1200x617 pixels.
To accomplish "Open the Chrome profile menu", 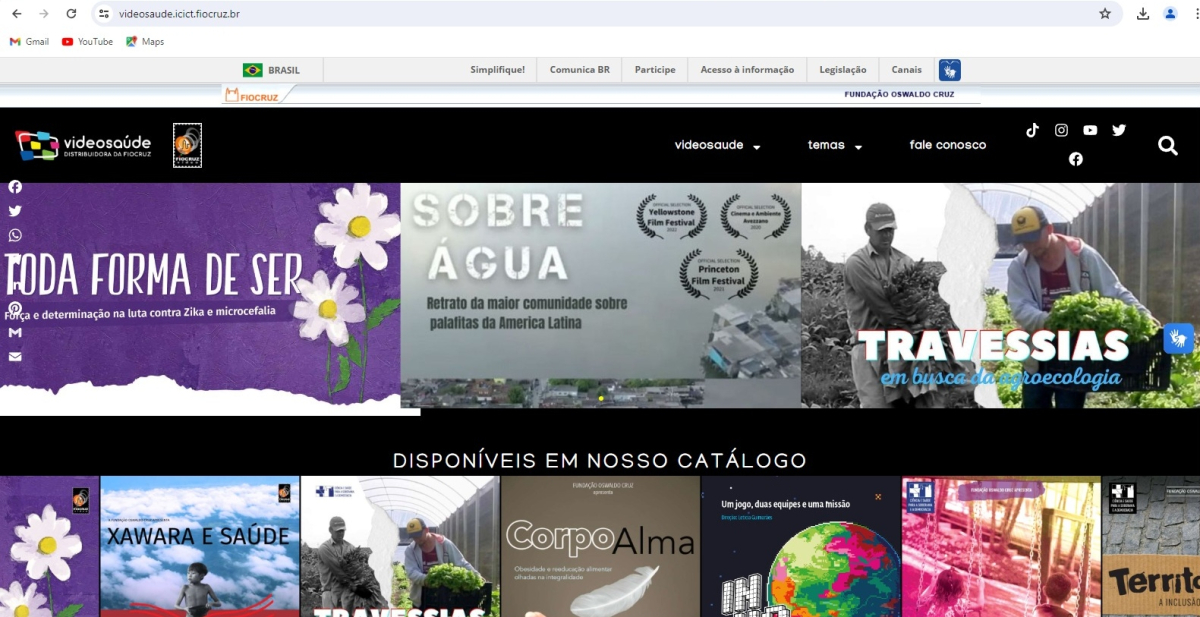I will pyautogui.click(x=1170, y=14).
